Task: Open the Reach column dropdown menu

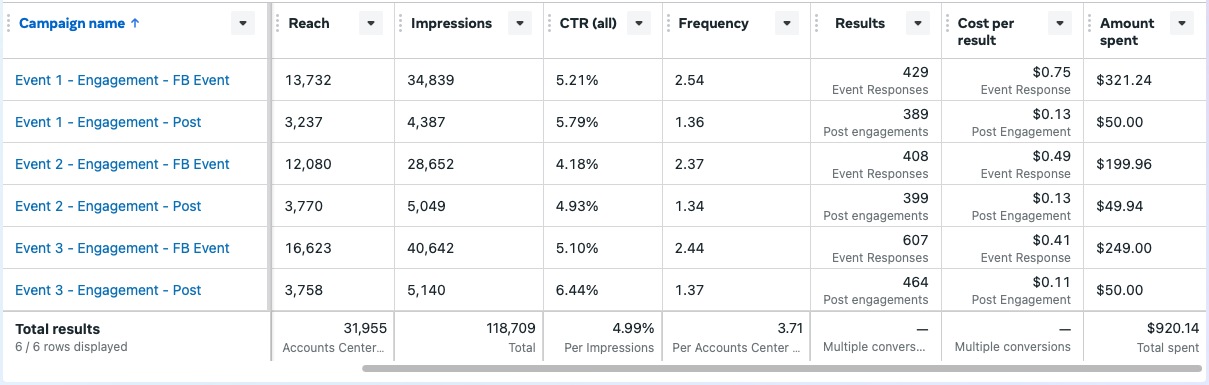Action: 371,24
